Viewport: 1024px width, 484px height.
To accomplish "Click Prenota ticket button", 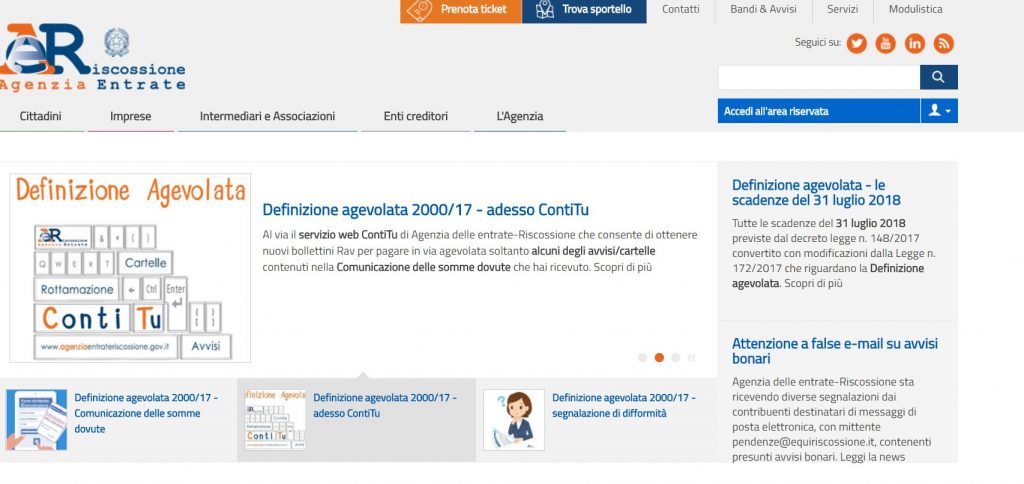I will click(461, 10).
